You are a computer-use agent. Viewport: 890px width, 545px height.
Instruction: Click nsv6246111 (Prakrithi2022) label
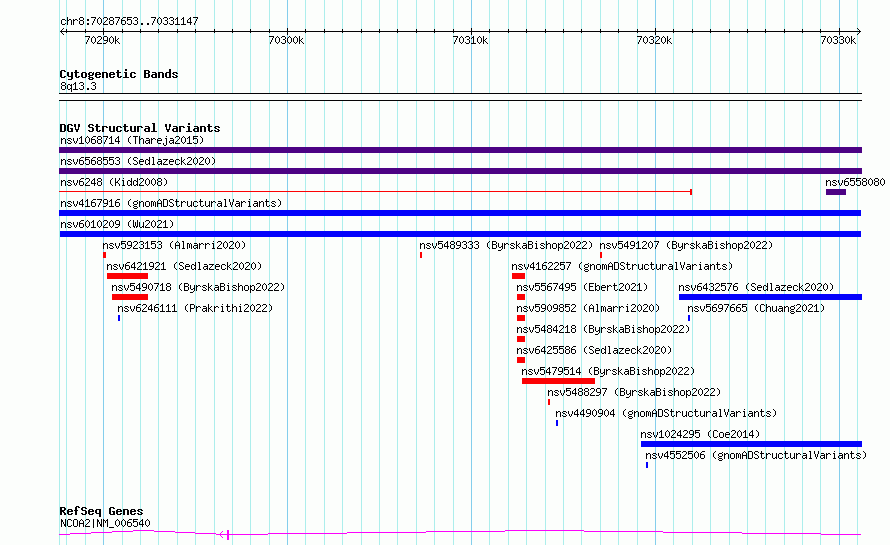tap(195, 308)
